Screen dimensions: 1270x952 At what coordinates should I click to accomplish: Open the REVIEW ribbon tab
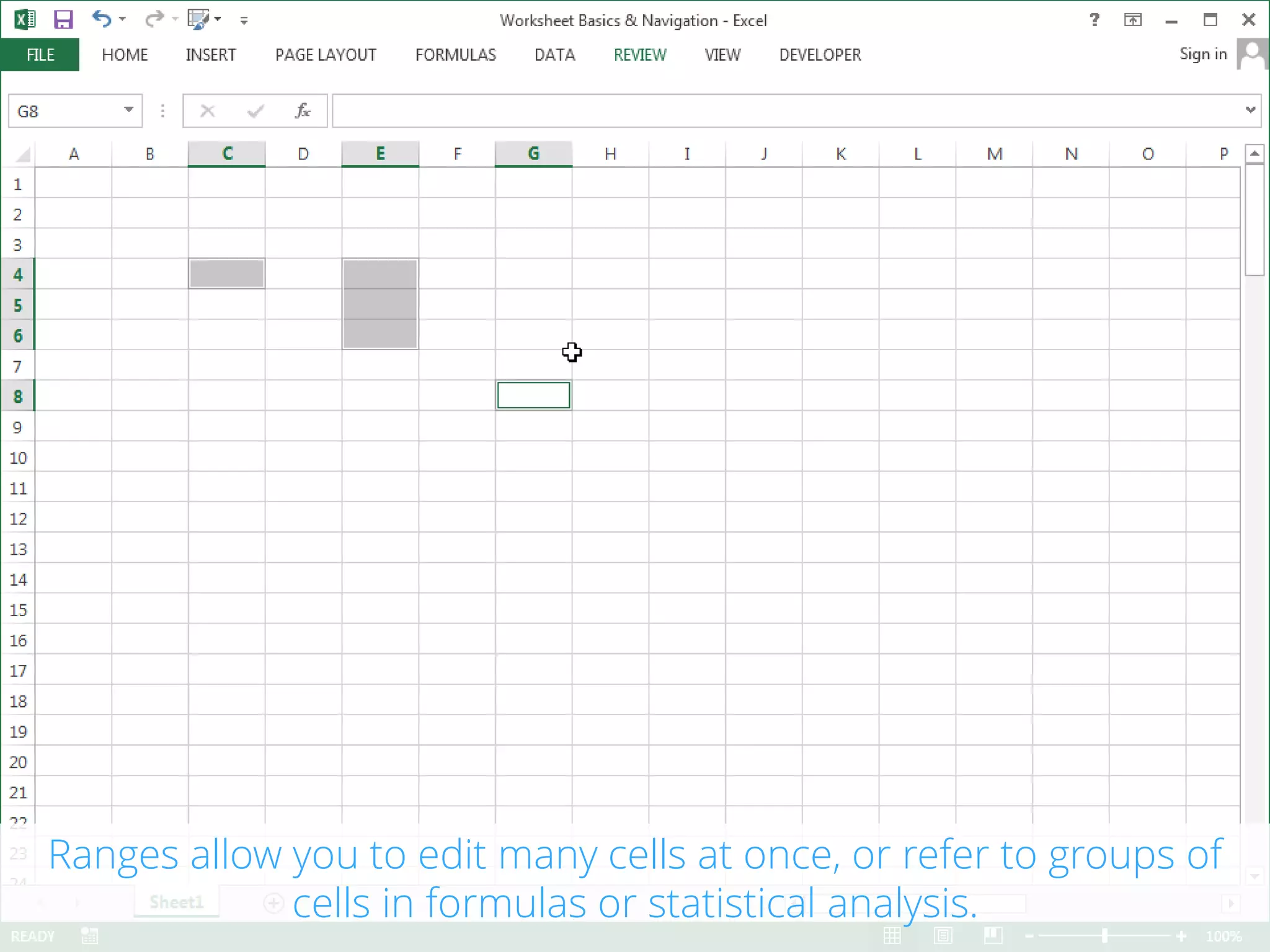640,55
